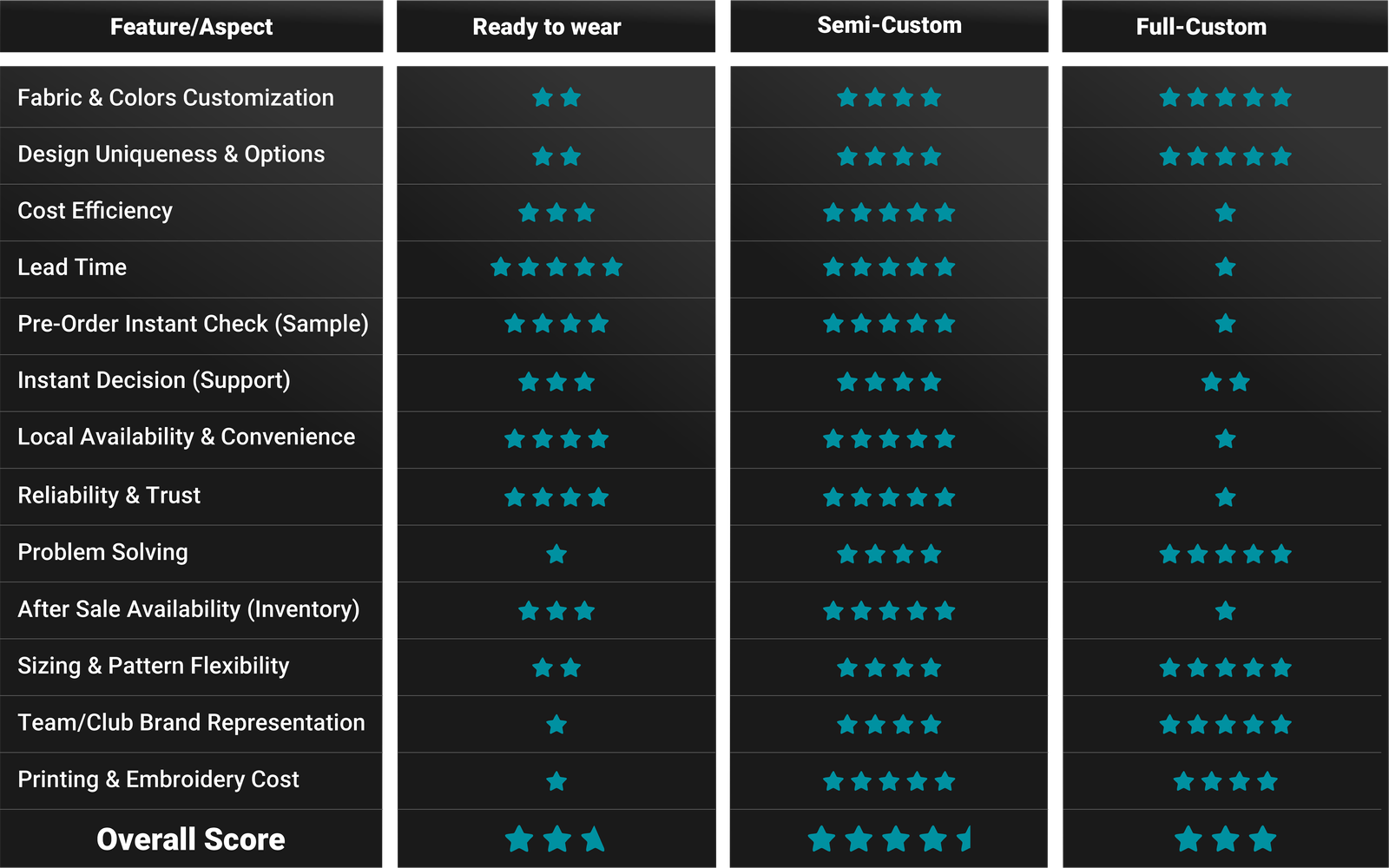
Task: Click the Sizing & Pattern Flexibility label
Action: click(154, 666)
